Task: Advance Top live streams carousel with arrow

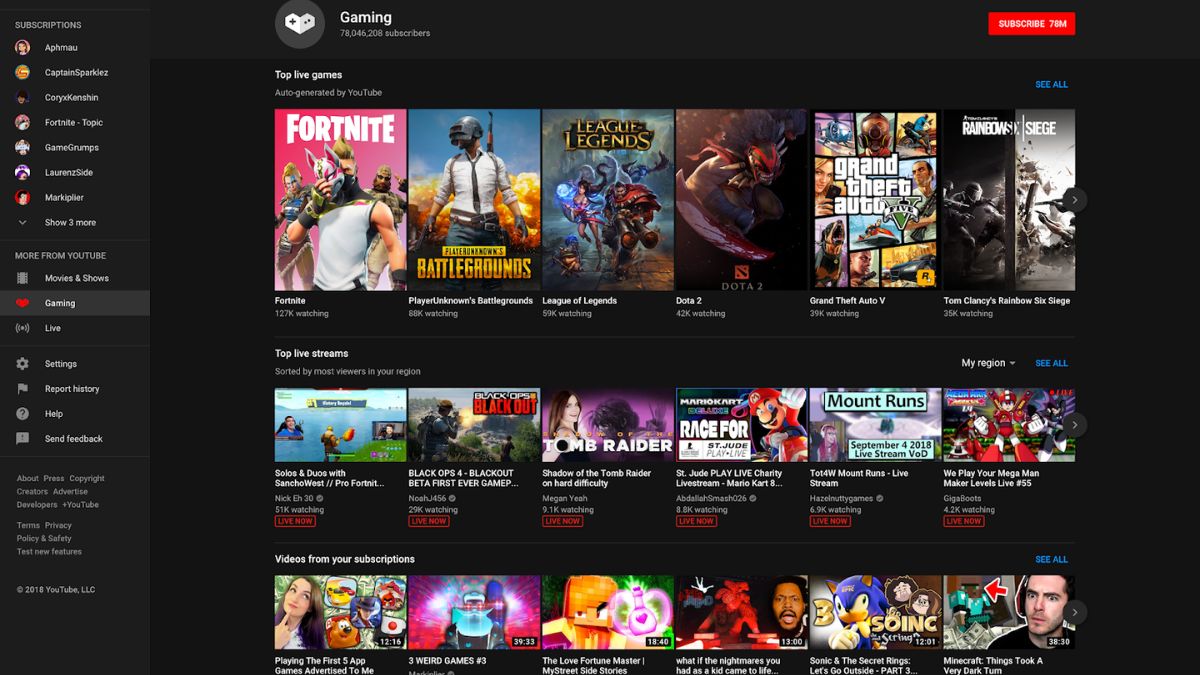Action: [1074, 425]
